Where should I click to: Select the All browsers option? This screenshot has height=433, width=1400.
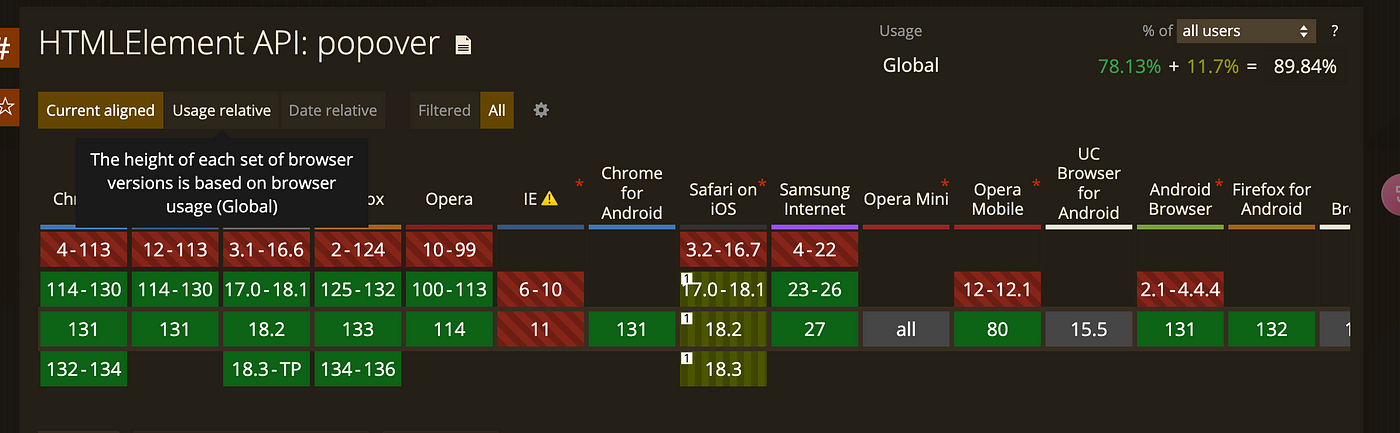tap(497, 110)
